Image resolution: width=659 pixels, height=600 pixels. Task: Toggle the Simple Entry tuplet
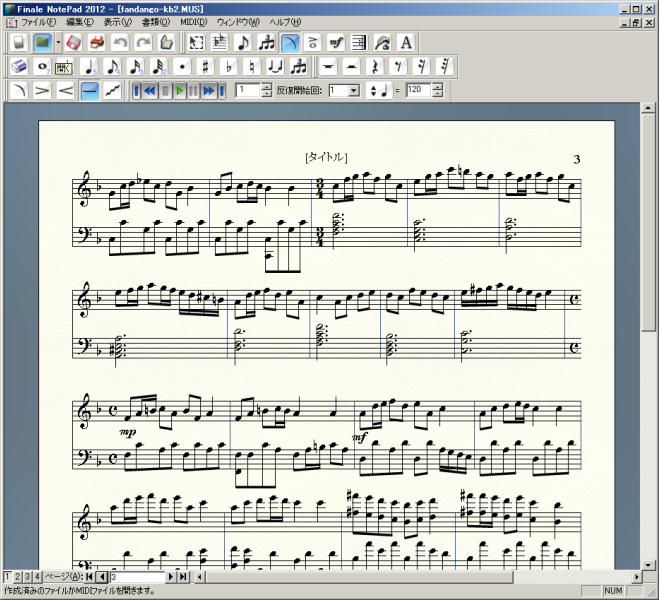299,66
